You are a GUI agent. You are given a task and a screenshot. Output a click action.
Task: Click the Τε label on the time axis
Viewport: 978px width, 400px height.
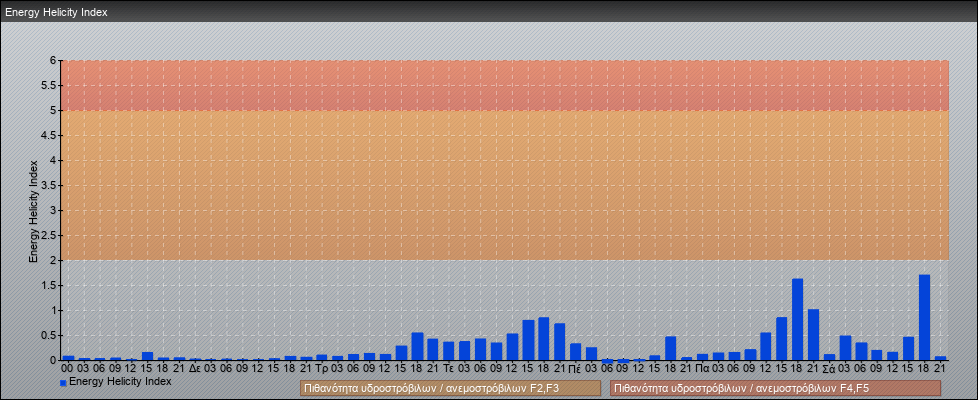pos(448,369)
